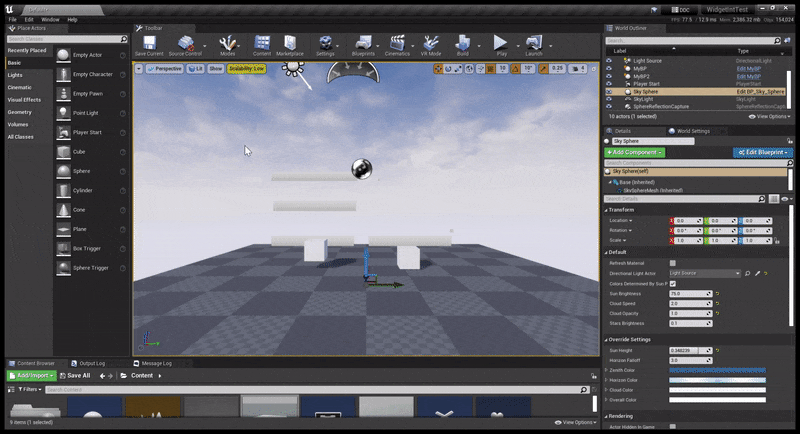Screen dimensions: 800x434
Task: Click the Search Classes input field
Action: (x=67, y=39)
